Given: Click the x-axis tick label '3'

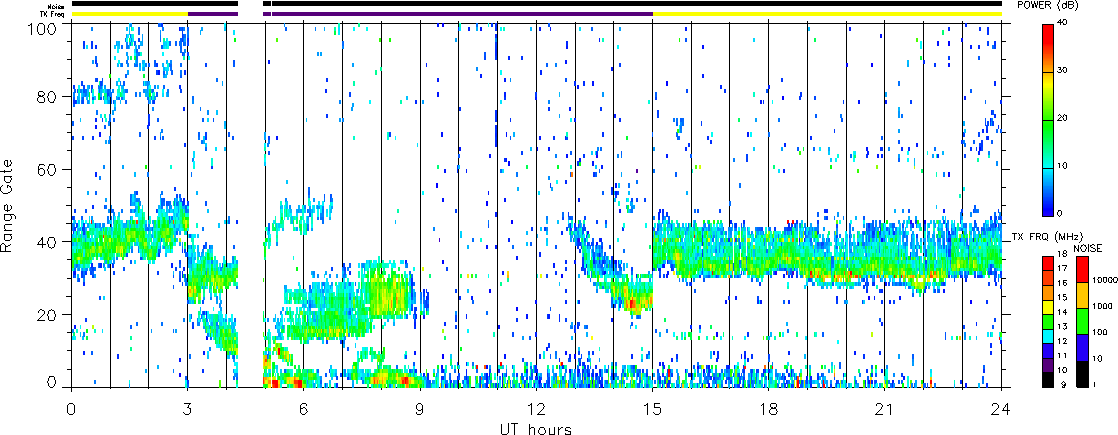Looking at the screenshot, I should pyautogui.click(x=188, y=408).
